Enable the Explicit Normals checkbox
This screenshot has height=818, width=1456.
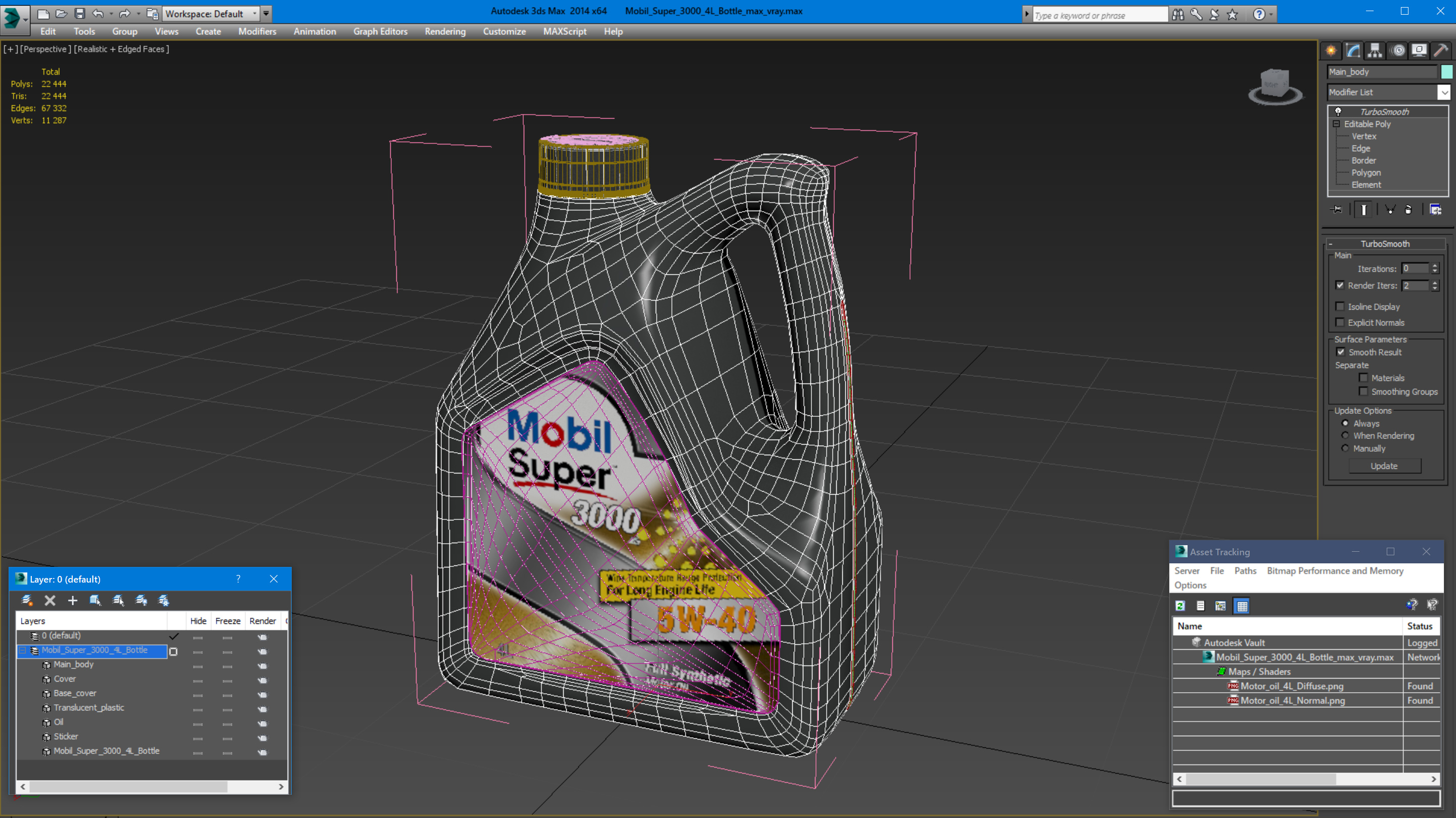[x=1340, y=322]
